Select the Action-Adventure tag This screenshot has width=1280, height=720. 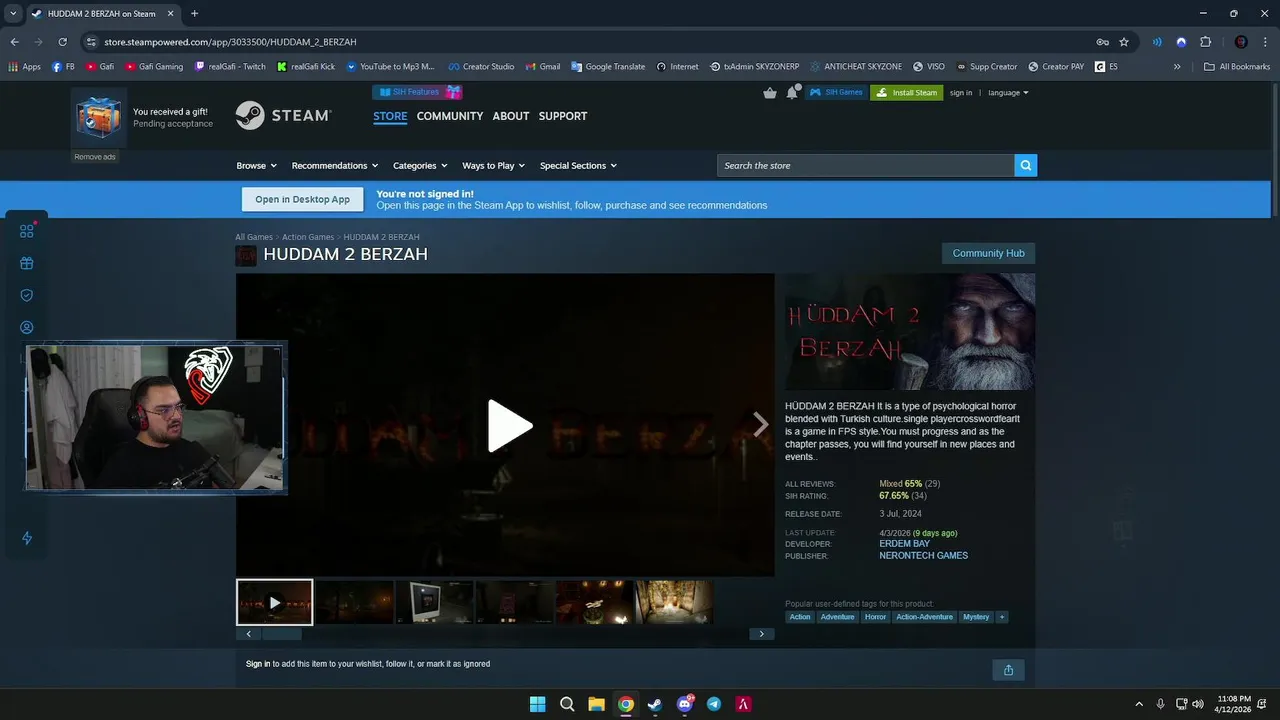[925, 617]
